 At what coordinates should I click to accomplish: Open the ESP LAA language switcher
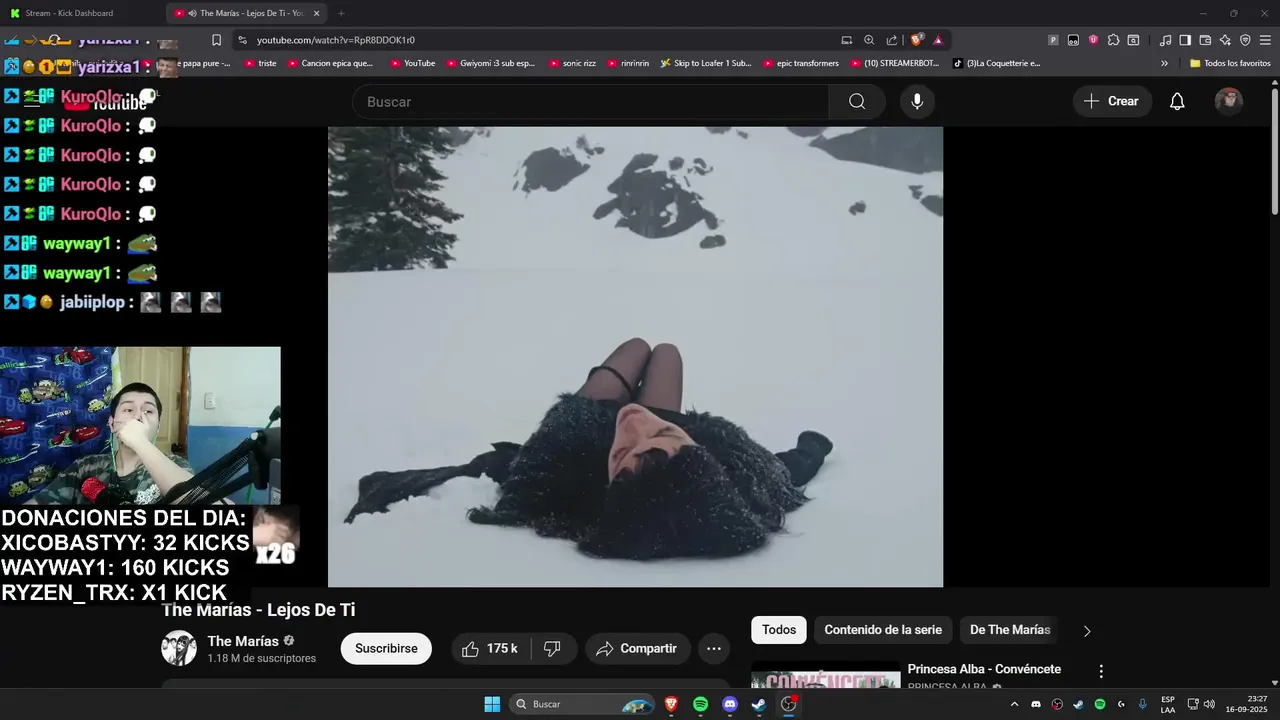coord(1168,704)
